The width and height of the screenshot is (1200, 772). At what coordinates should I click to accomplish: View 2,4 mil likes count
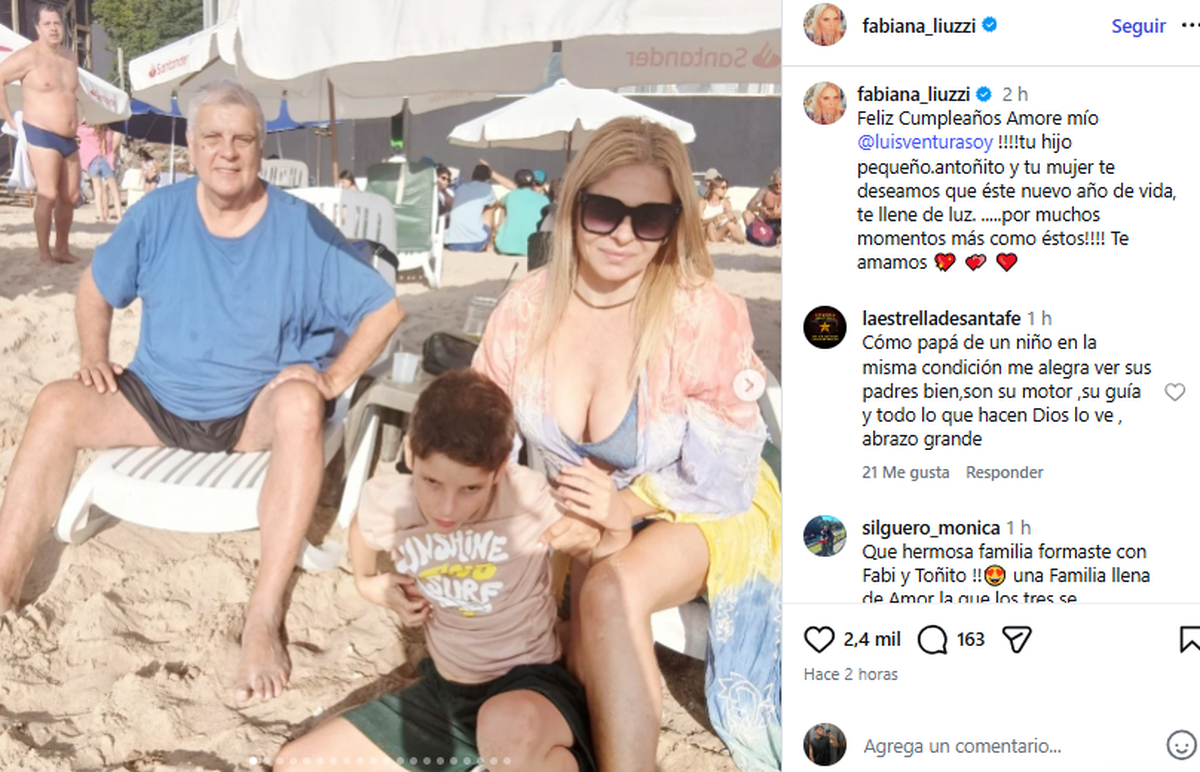(872, 639)
